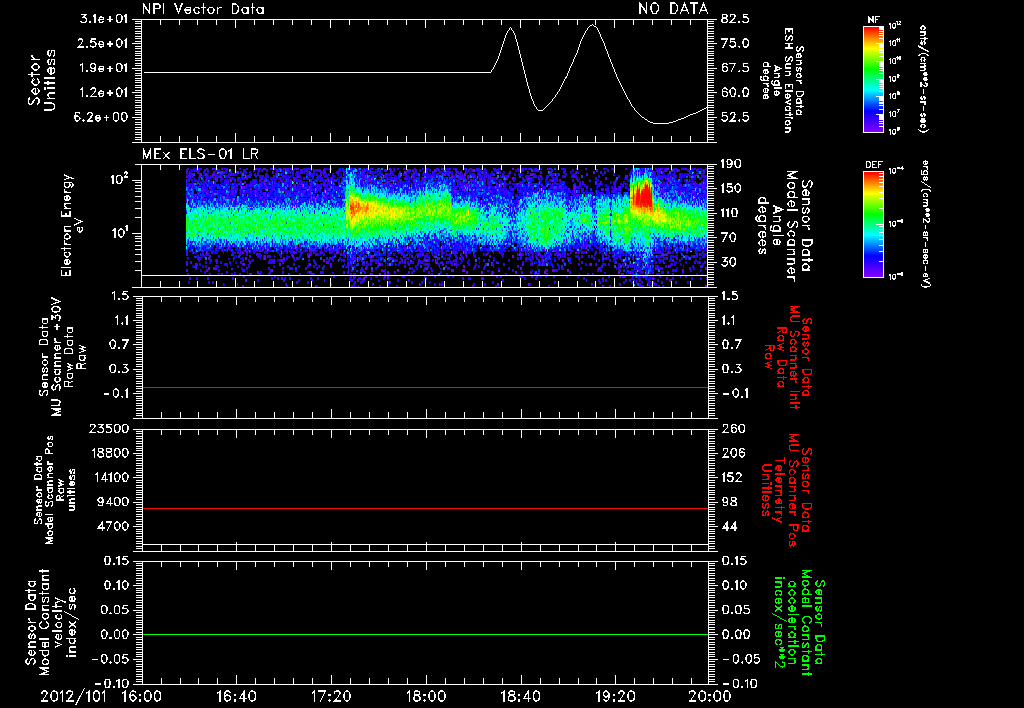
Task: Click the 190 scanner angle tick value
Action: [731, 164]
